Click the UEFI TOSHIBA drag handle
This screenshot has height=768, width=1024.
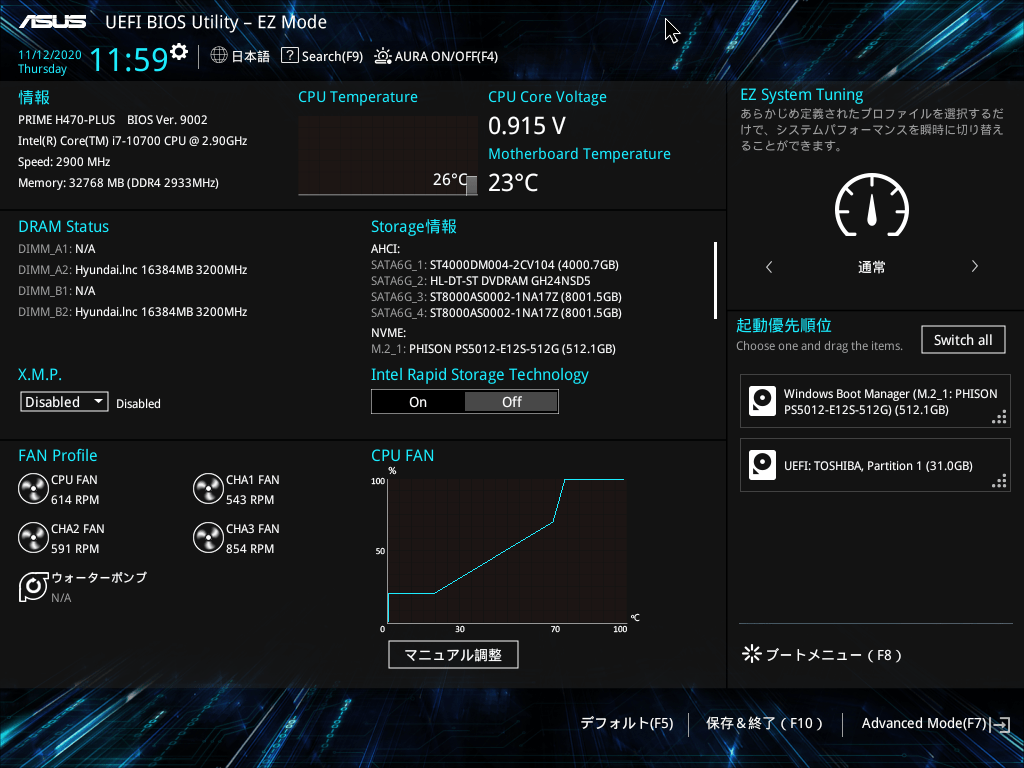pyautogui.click(x=999, y=481)
